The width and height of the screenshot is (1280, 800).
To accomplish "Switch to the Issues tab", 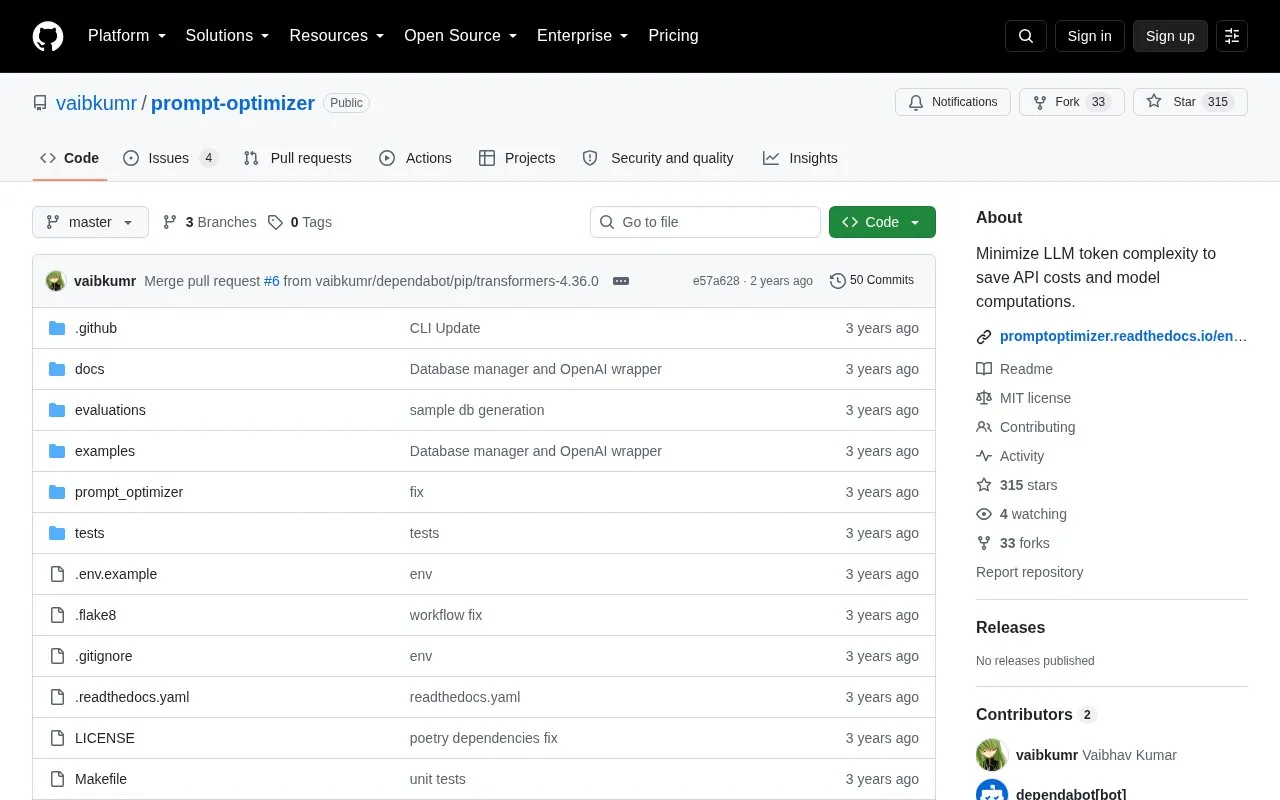I will (x=170, y=158).
